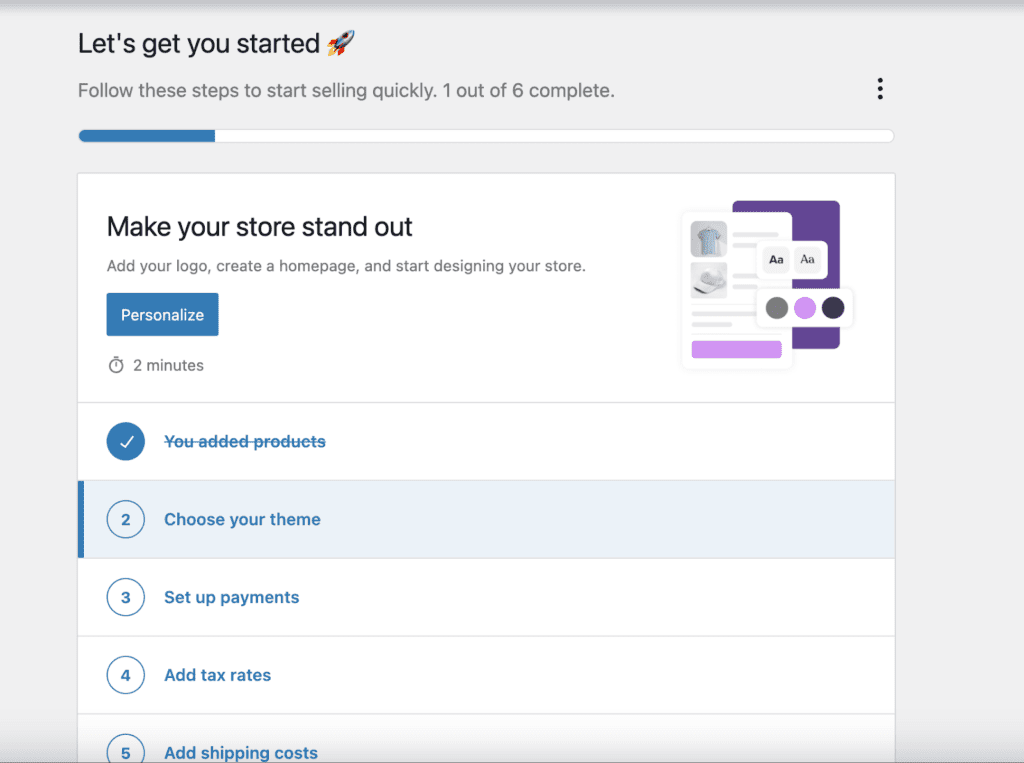Select the step 4 numbered circle
This screenshot has width=1024, height=763.
click(x=125, y=675)
